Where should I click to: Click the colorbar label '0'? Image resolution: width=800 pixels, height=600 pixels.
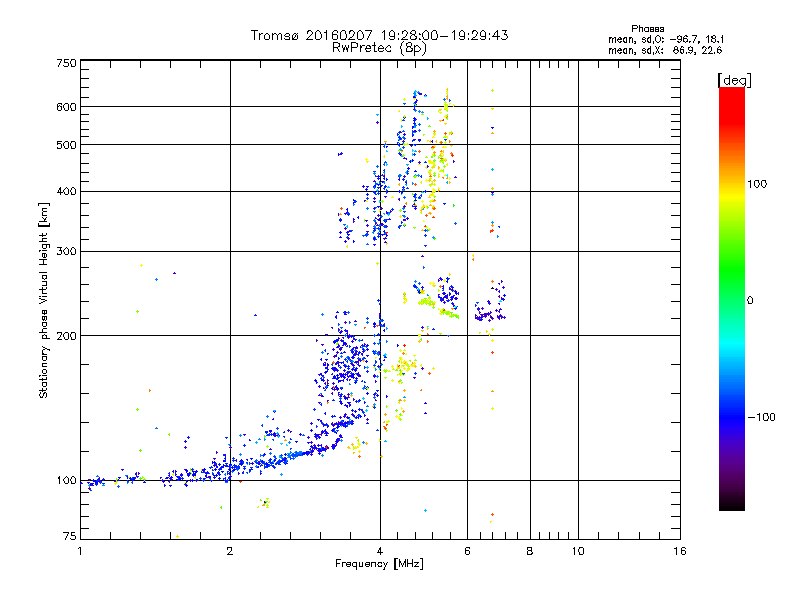749,301
